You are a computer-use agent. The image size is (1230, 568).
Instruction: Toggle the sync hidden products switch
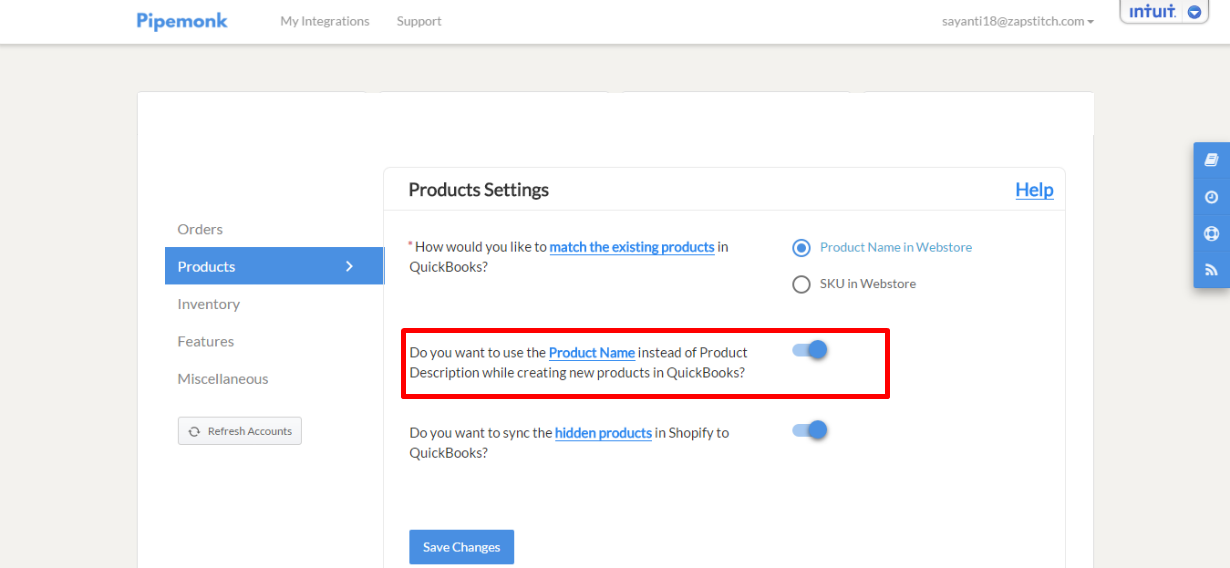(x=810, y=430)
